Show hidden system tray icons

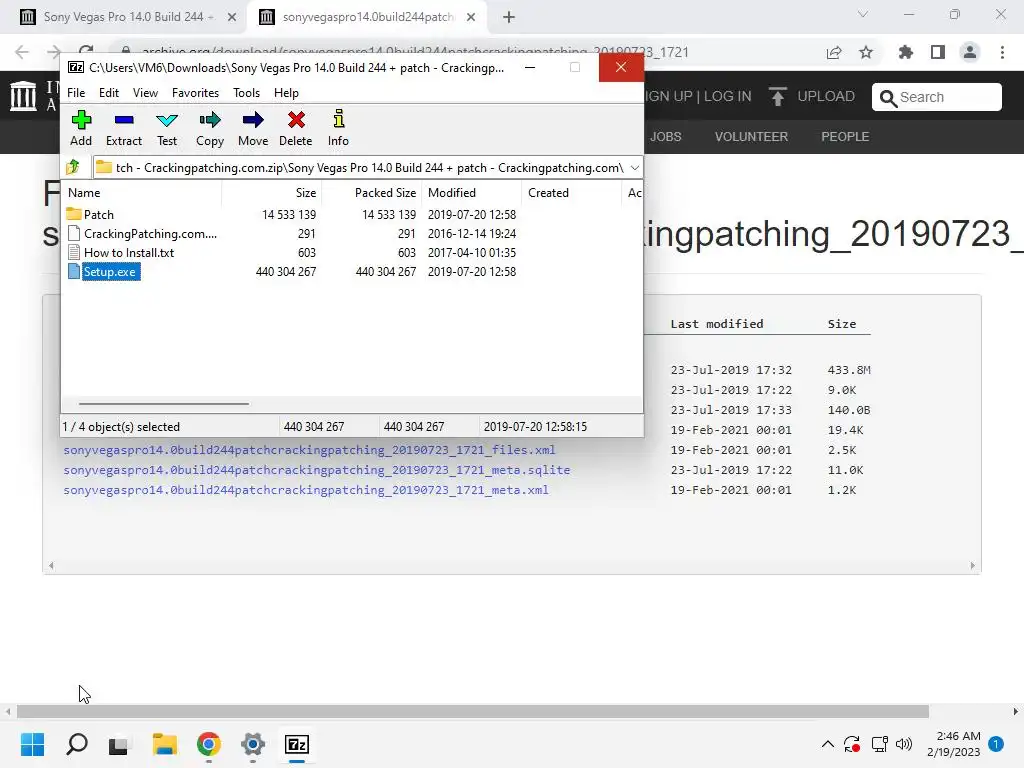[827, 744]
